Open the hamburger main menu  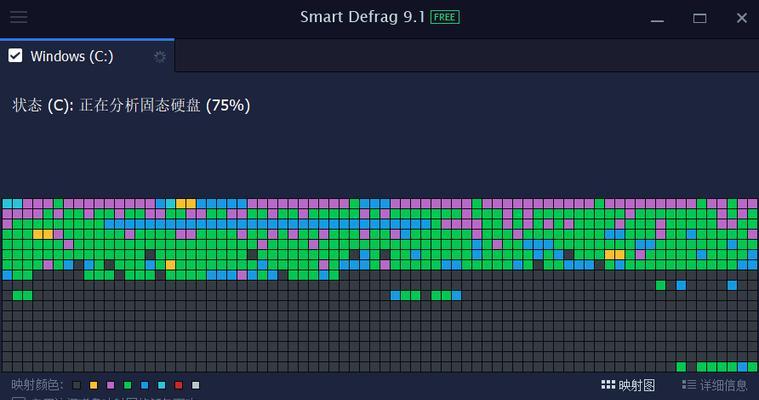[19, 17]
